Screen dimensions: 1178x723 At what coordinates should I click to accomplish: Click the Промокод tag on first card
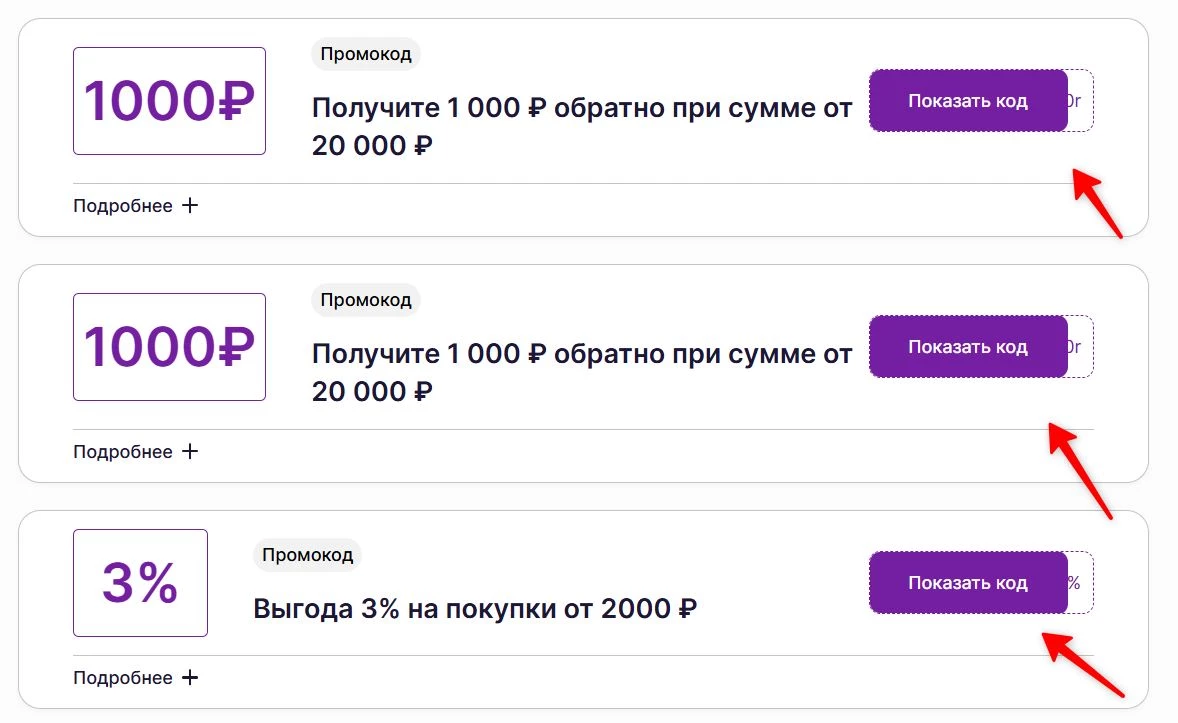(366, 54)
